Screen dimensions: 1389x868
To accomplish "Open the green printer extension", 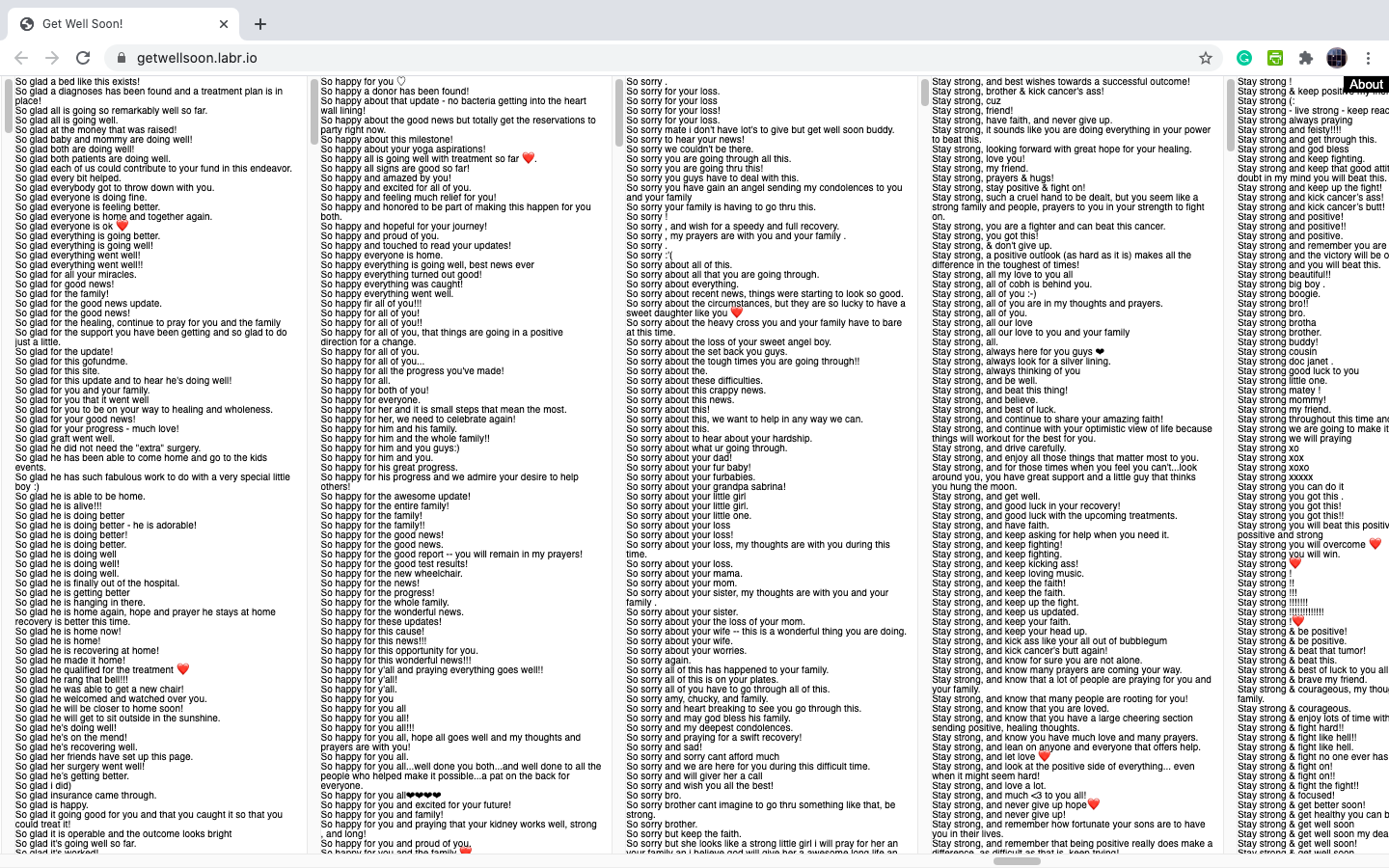I will tap(1275, 58).
